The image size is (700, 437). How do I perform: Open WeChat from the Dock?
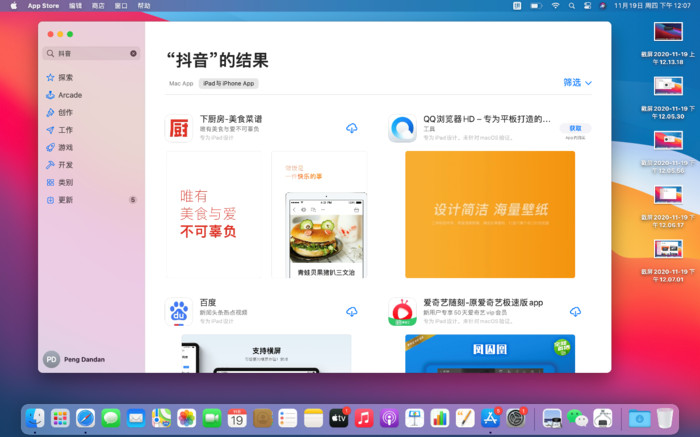tap(577, 418)
